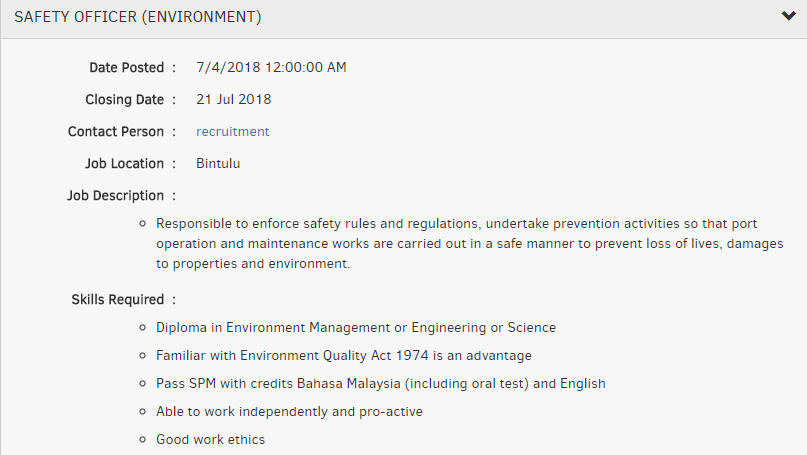Select the Date Posted label
Screen dimensions: 807x455
click(x=127, y=67)
